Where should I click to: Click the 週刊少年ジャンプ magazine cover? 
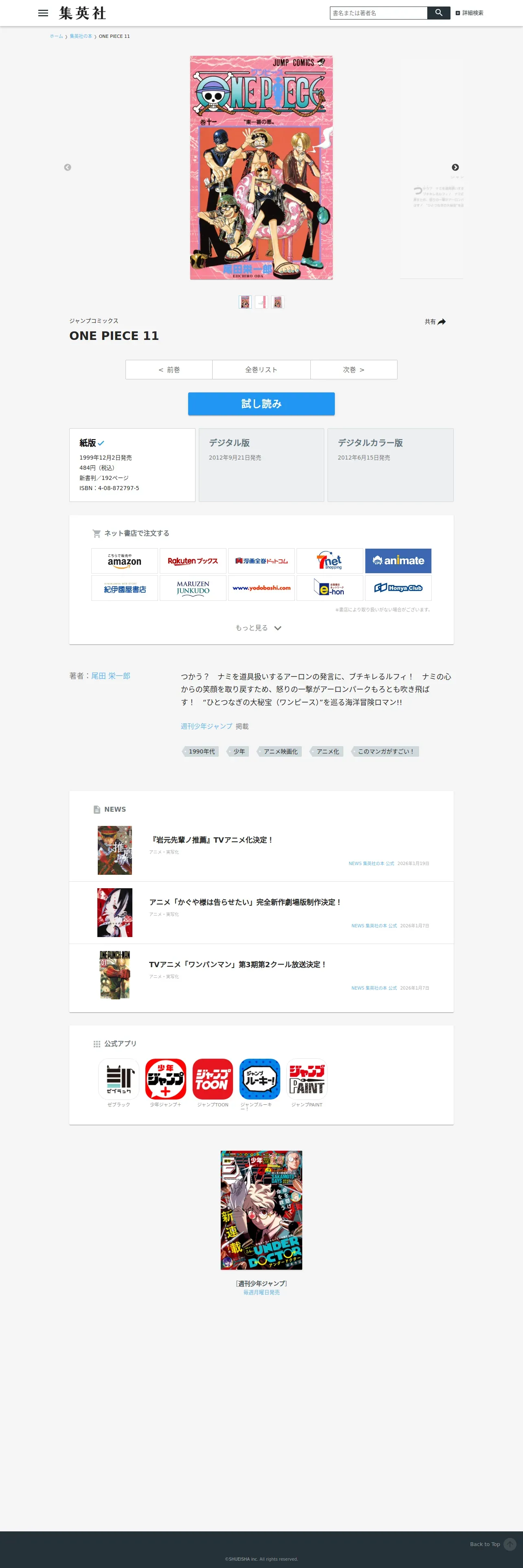[x=261, y=1210]
